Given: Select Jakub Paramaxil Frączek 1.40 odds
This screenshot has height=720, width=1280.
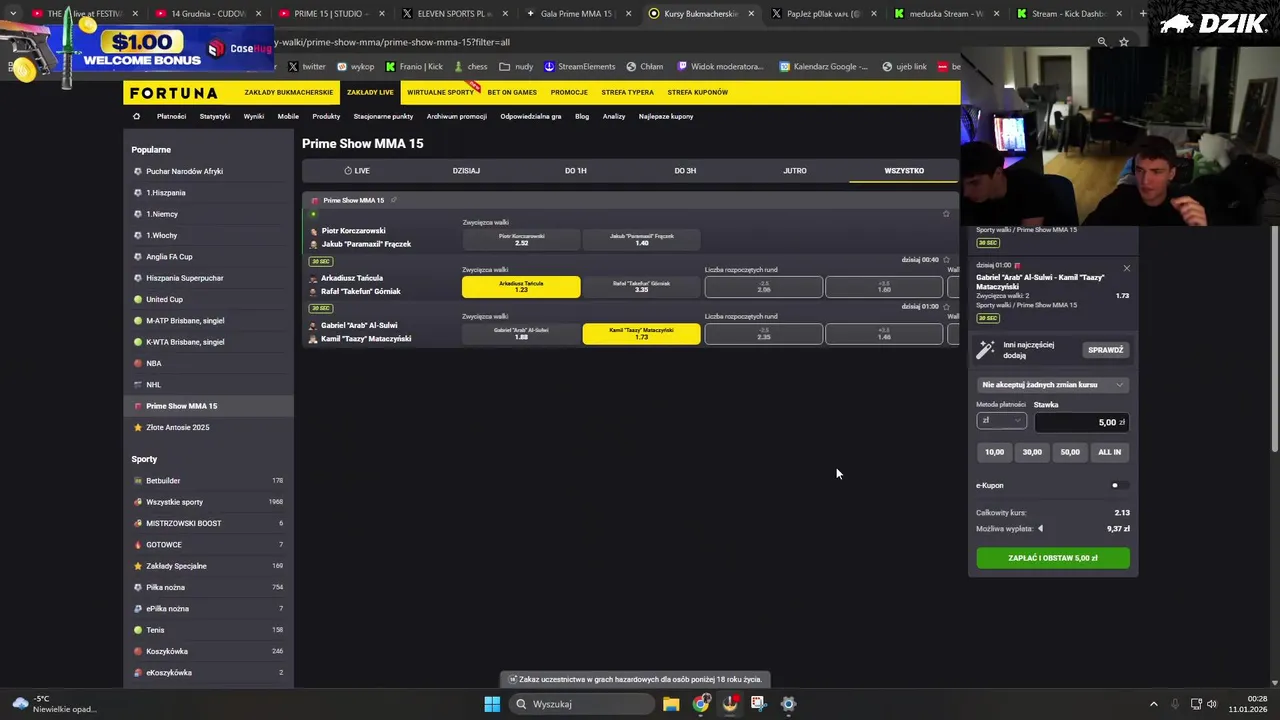Looking at the screenshot, I should [641, 240].
